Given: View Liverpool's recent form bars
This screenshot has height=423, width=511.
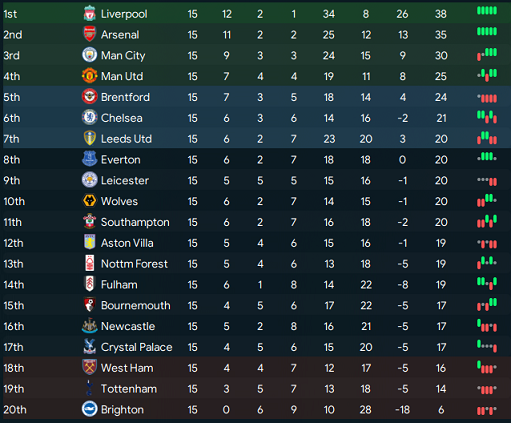Looking at the screenshot, I should click(x=487, y=11).
